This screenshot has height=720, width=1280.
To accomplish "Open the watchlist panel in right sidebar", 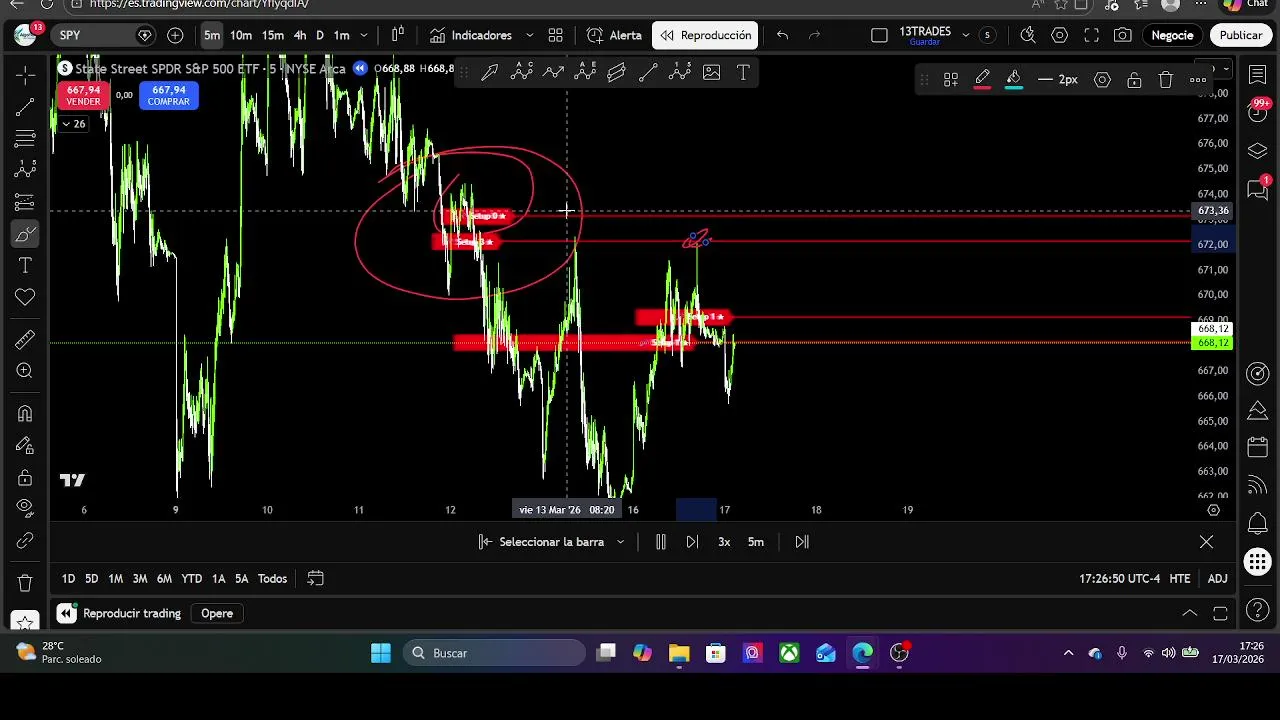I will pos(1257,74).
